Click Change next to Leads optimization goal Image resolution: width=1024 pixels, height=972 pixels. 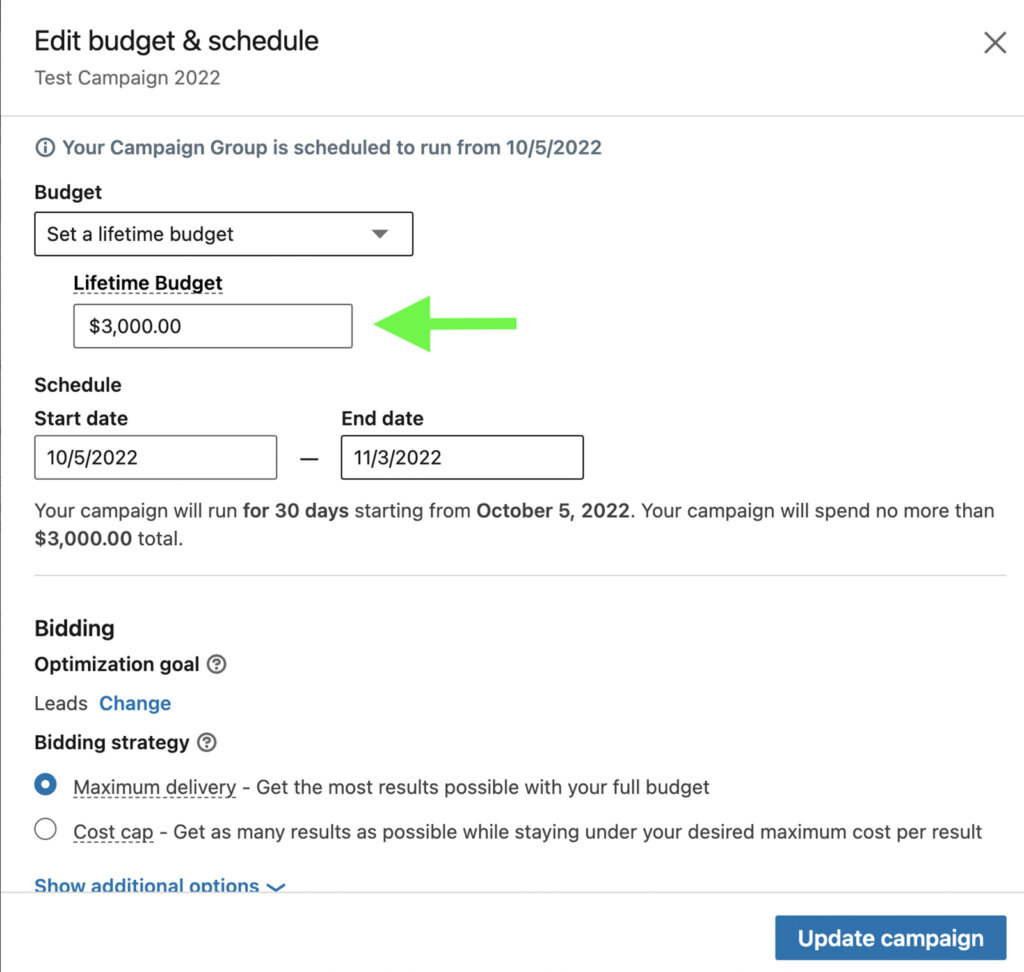click(x=135, y=703)
